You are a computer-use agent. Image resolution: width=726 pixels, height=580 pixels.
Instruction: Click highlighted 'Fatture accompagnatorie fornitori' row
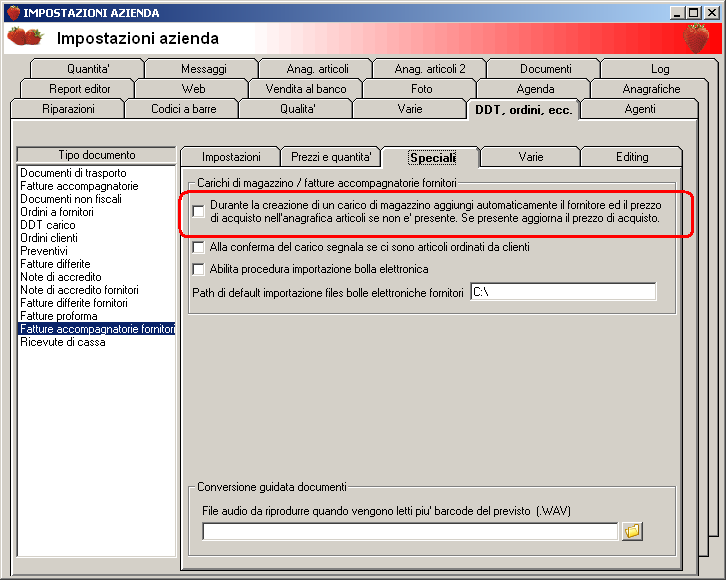96,329
